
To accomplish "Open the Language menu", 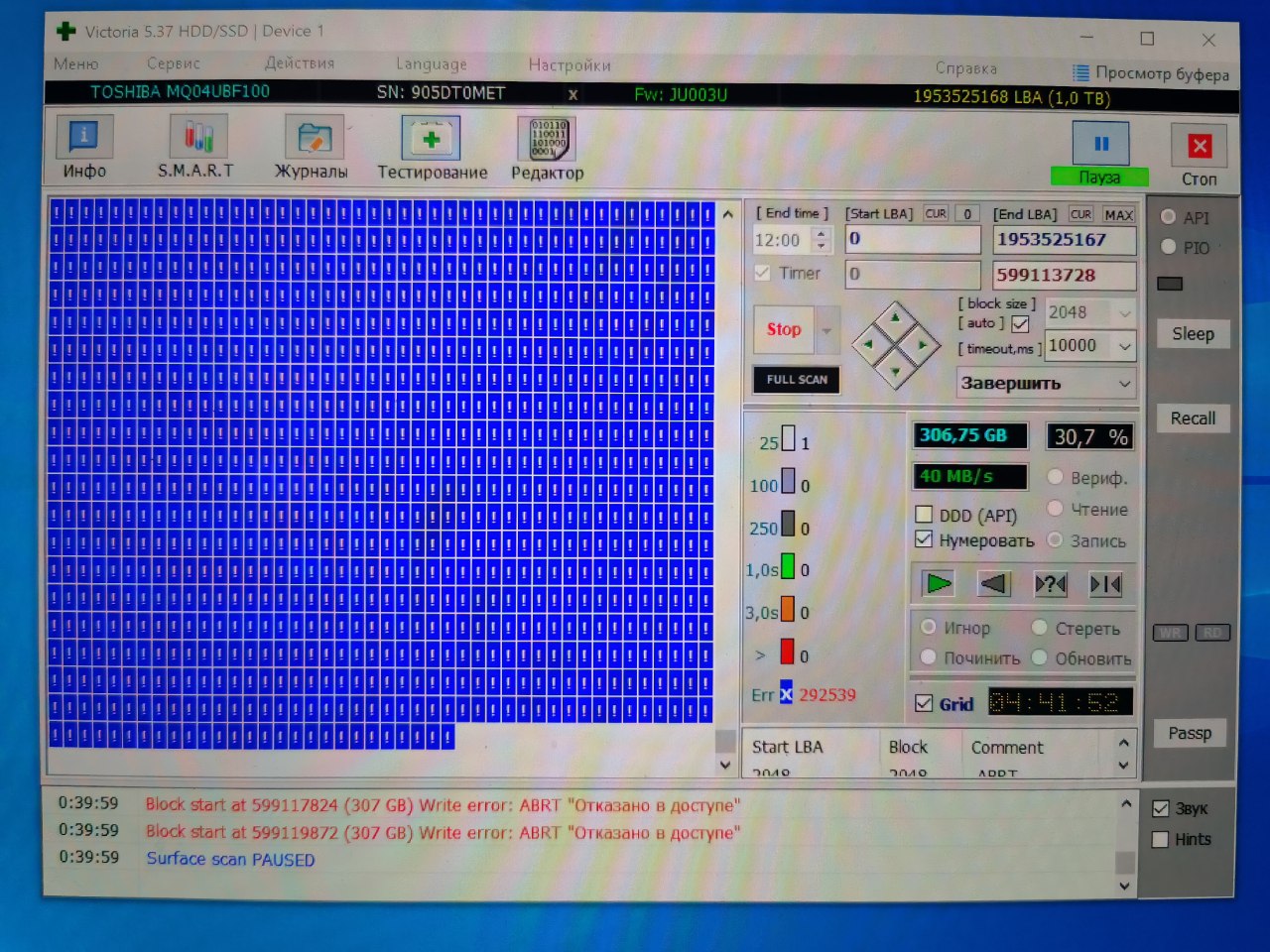I will click(432, 64).
